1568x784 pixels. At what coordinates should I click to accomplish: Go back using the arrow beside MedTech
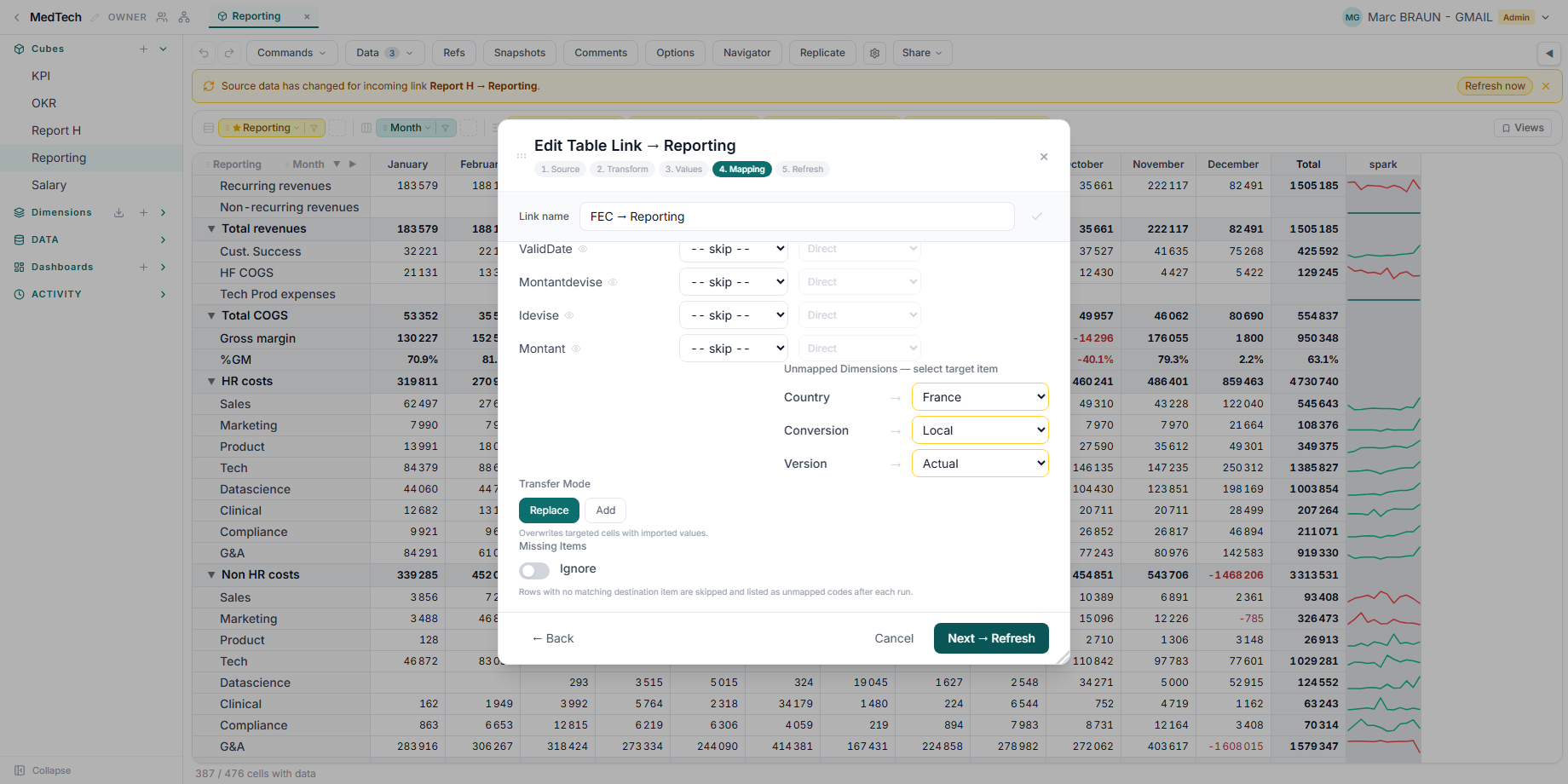(16, 17)
